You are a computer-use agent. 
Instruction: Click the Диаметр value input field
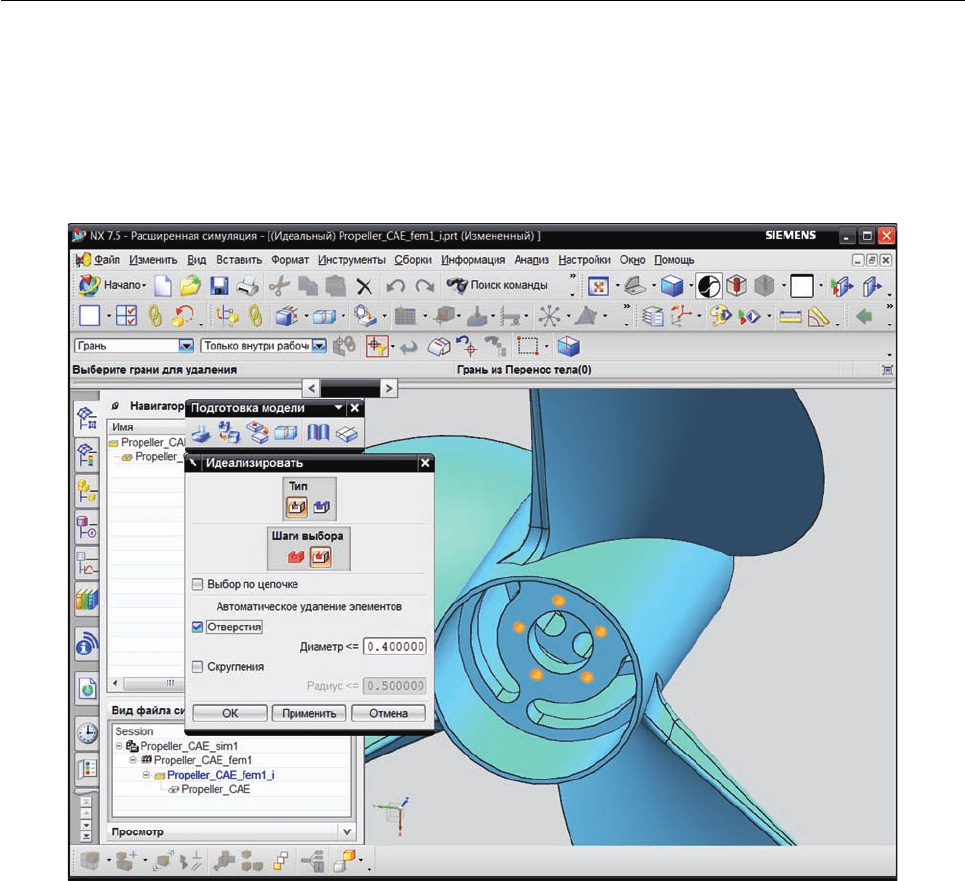pyautogui.click(x=394, y=647)
